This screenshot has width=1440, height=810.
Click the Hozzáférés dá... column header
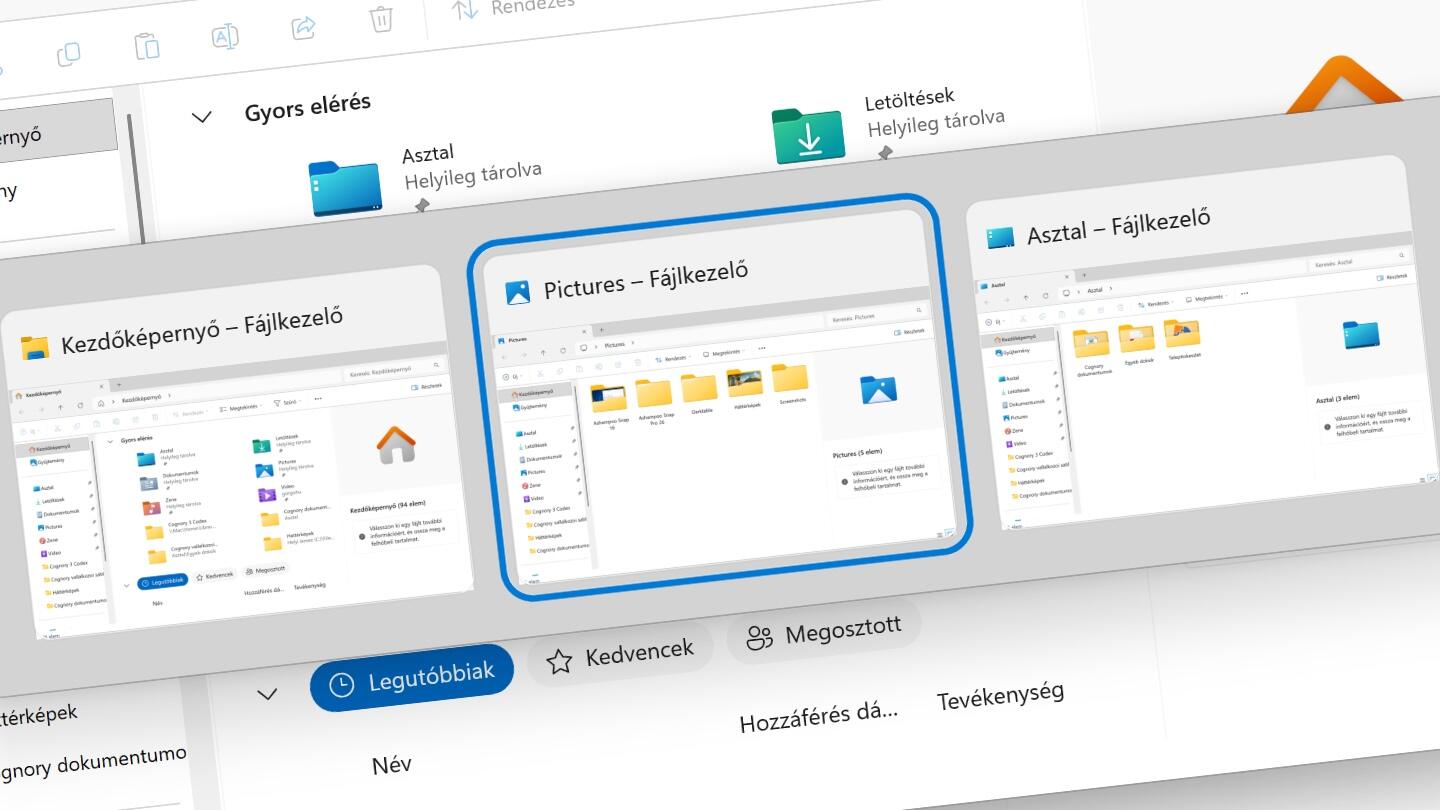(x=819, y=717)
